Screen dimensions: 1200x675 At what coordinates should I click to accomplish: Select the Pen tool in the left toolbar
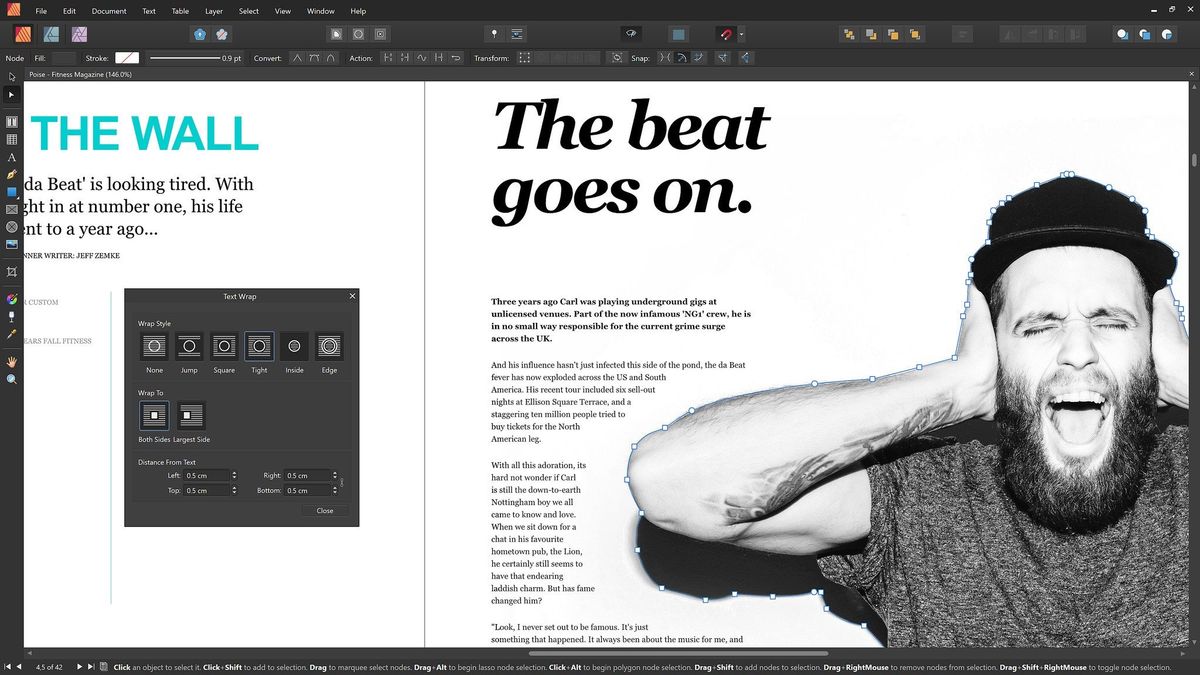11,173
